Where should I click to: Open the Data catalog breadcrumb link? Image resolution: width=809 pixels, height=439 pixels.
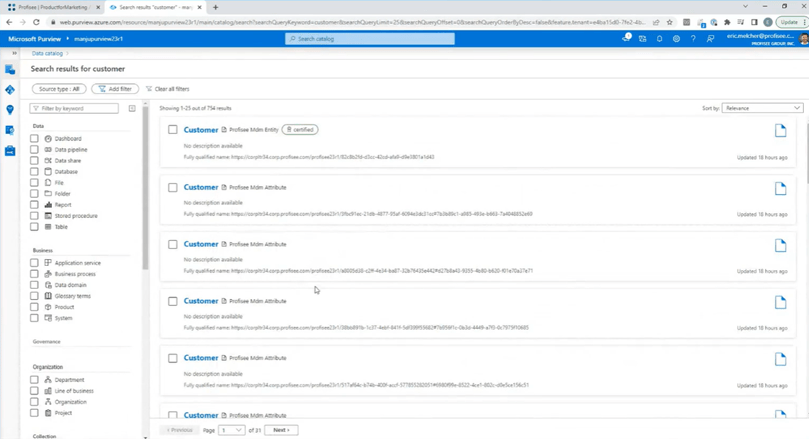click(x=47, y=53)
